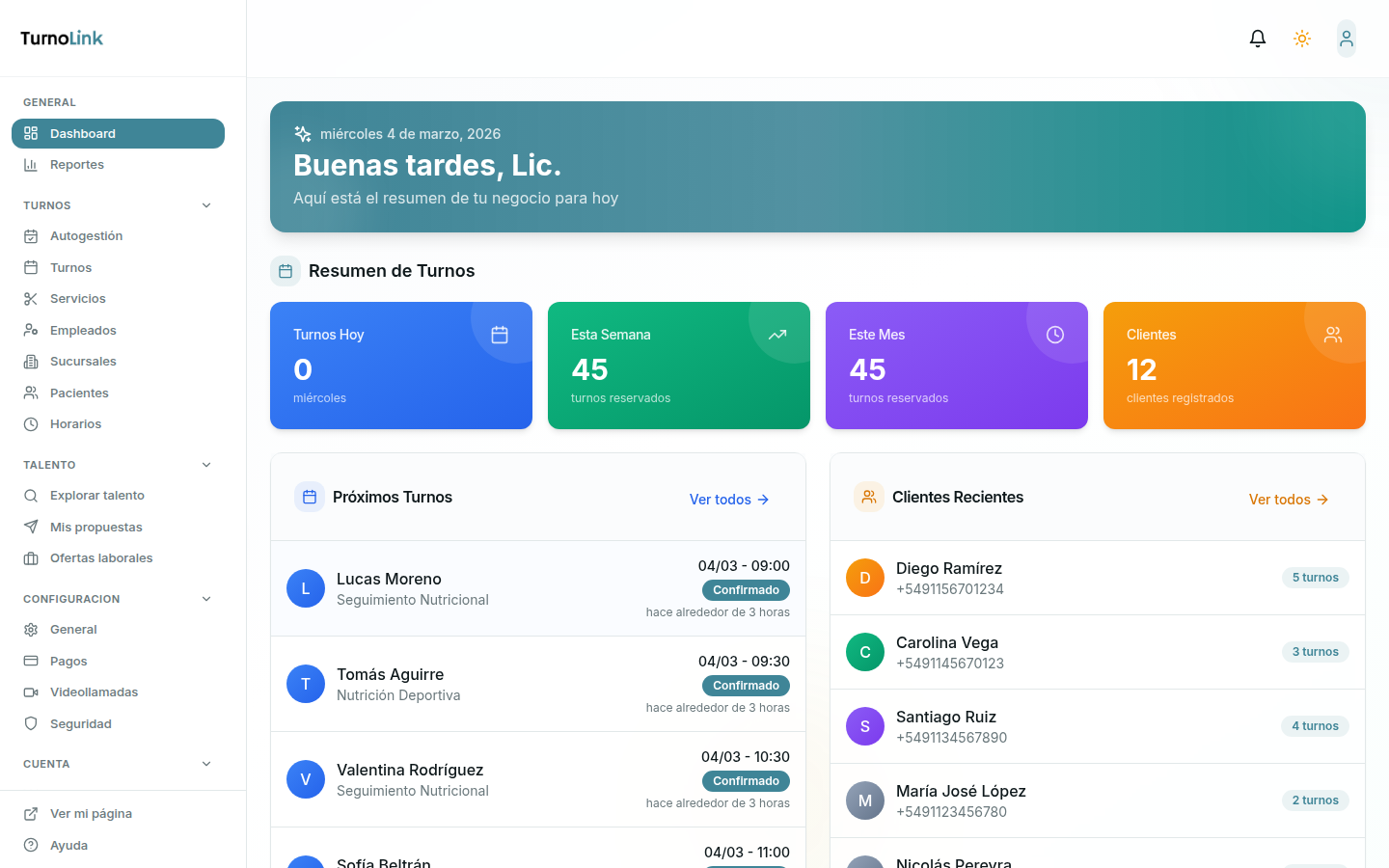The width and height of the screenshot is (1389, 868).
Task: Click the 5 turnos badge for Diego Ramírez
Action: [1315, 577]
